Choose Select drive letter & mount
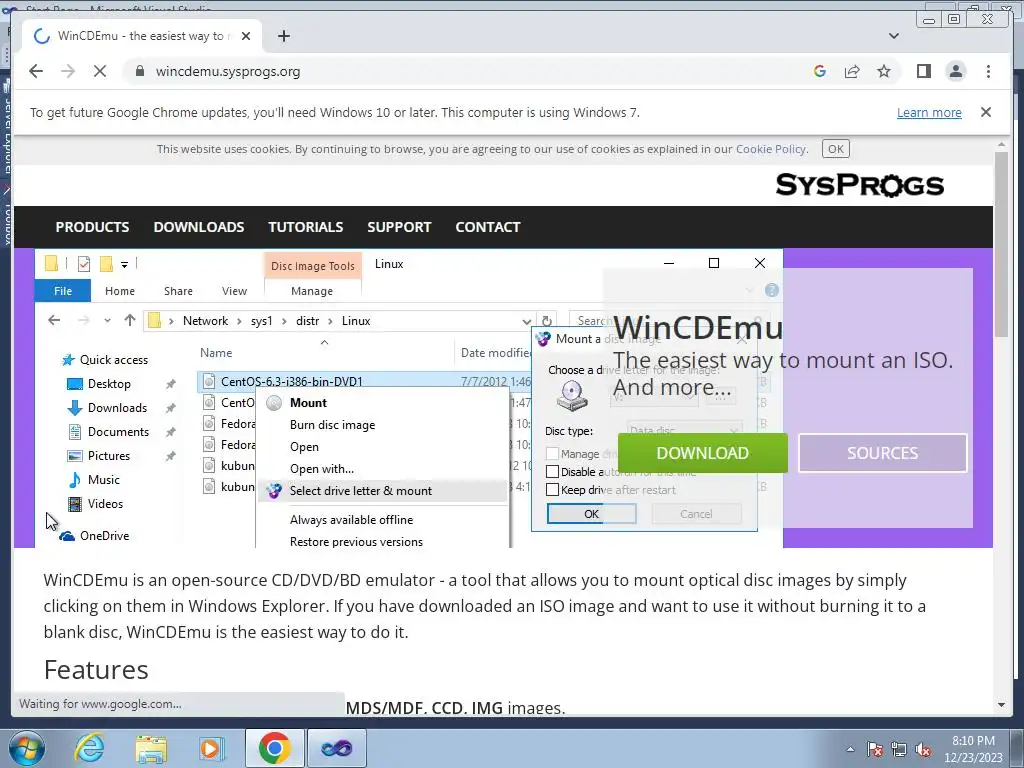 pos(383,490)
